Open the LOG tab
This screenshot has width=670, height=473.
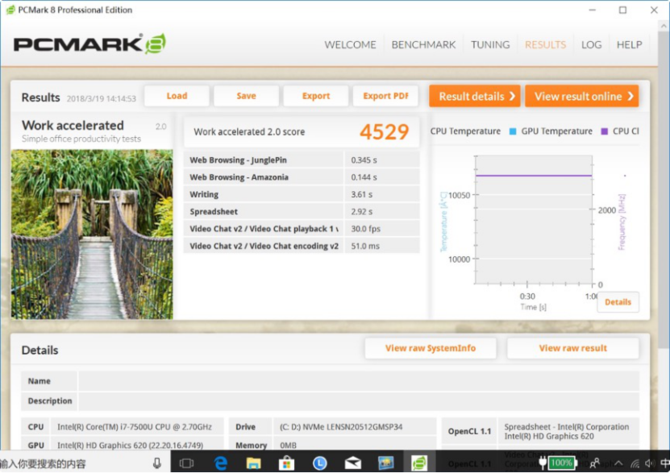[x=591, y=44]
